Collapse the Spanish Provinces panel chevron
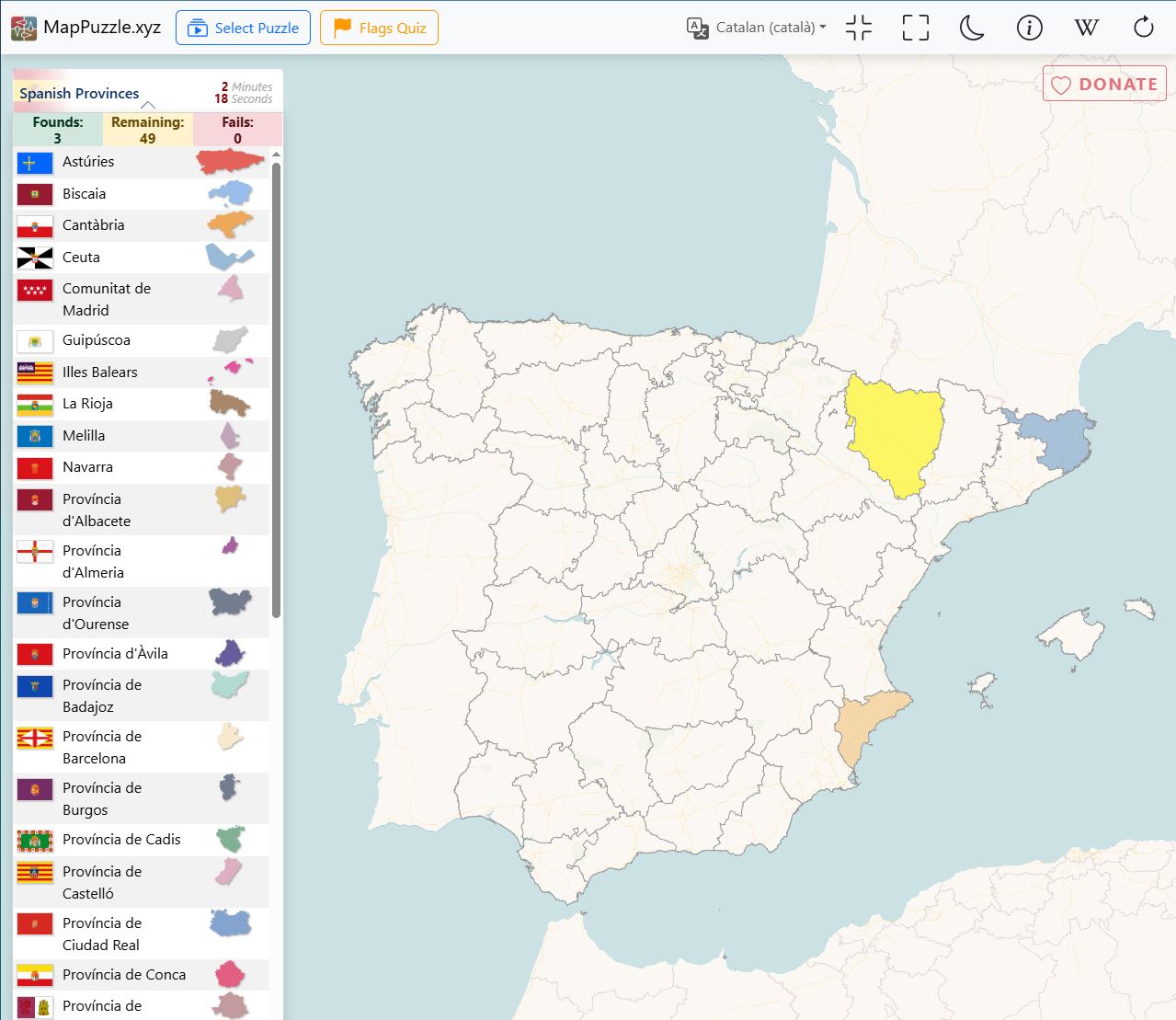This screenshot has width=1176, height=1020. coord(148,105)
